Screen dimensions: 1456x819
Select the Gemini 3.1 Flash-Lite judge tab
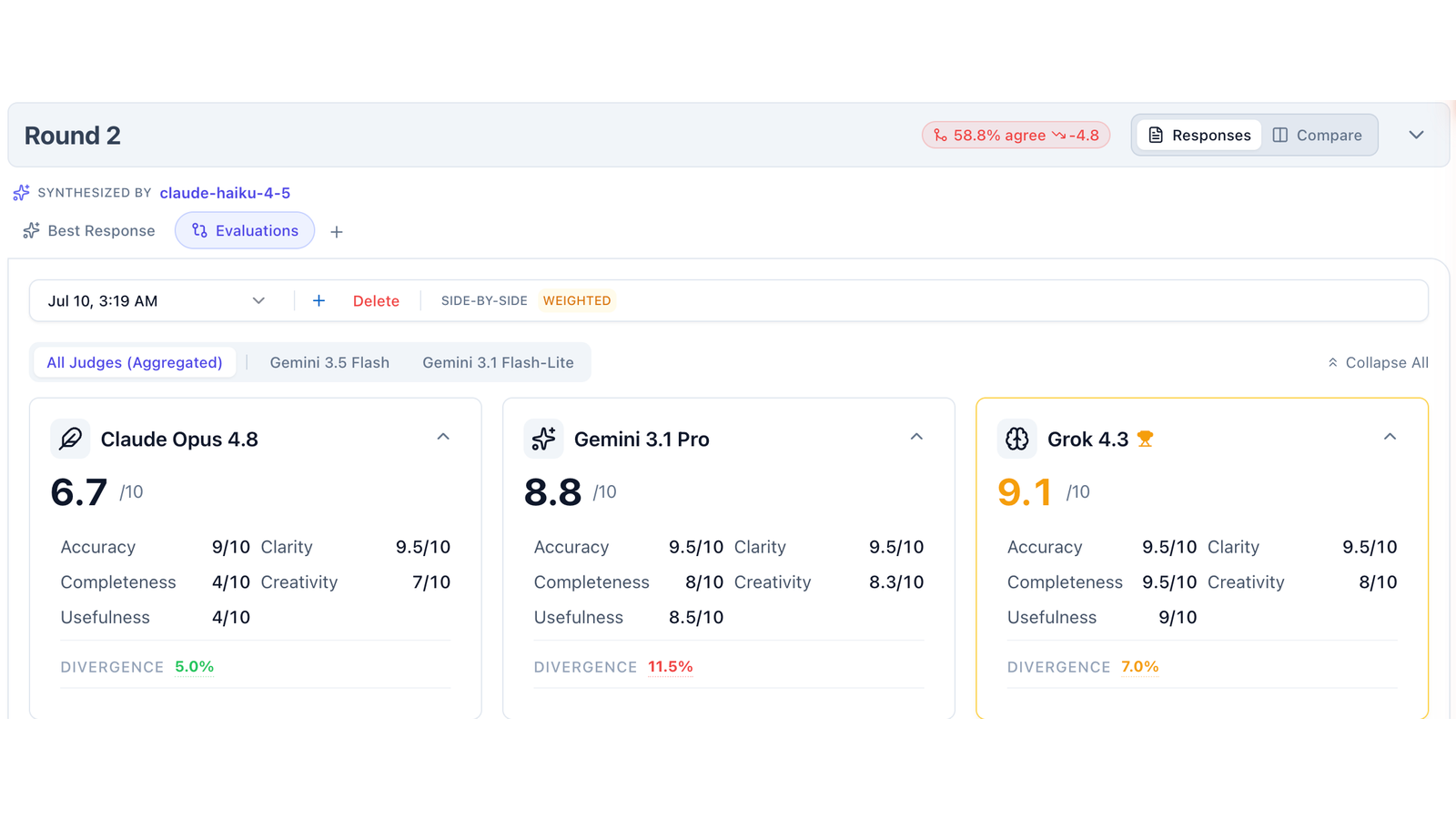click(x=498, y=362)
